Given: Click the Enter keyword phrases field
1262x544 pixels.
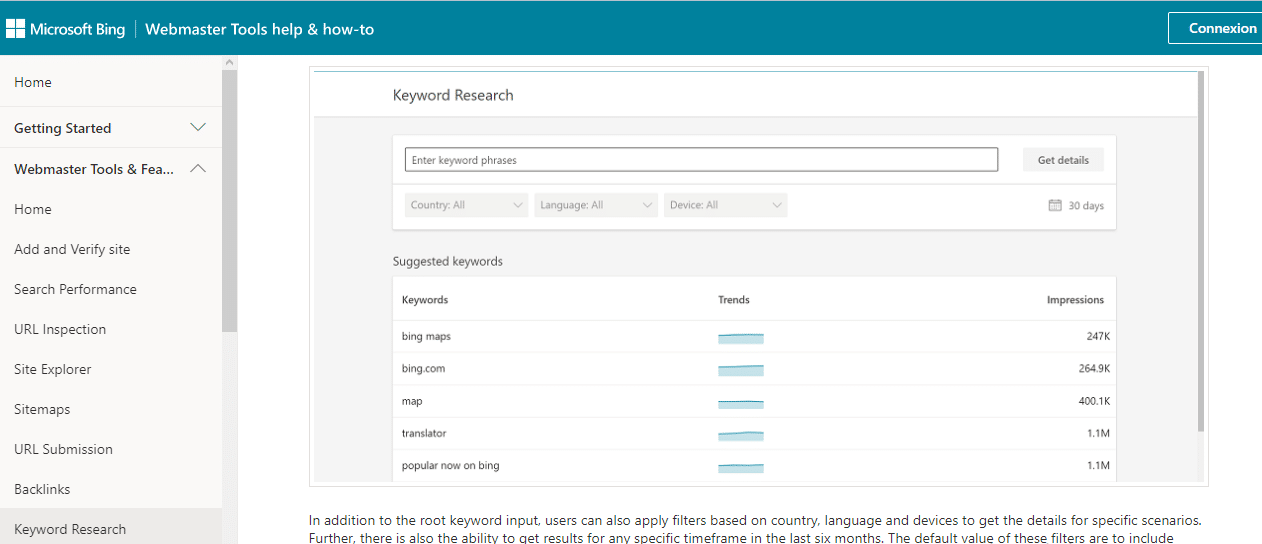Looking at the screenshot, I should pyautogui.click(x=701, y=160).
